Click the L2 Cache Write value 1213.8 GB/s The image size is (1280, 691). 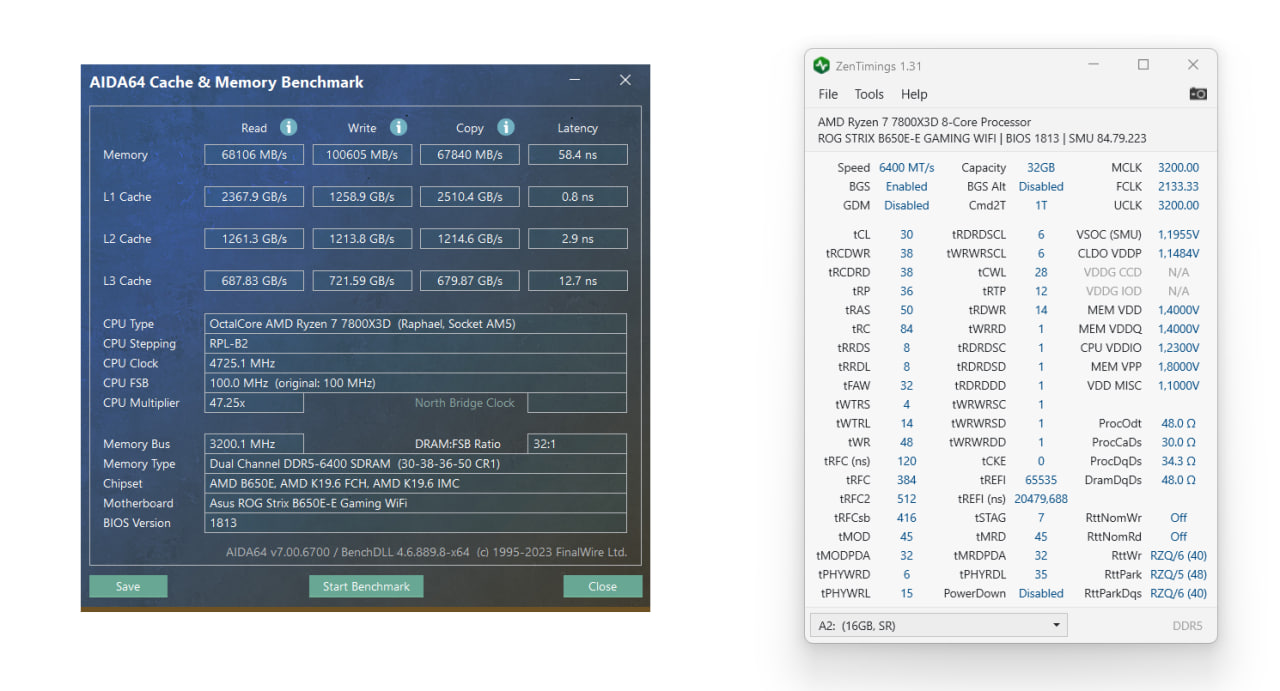point(362,239)
